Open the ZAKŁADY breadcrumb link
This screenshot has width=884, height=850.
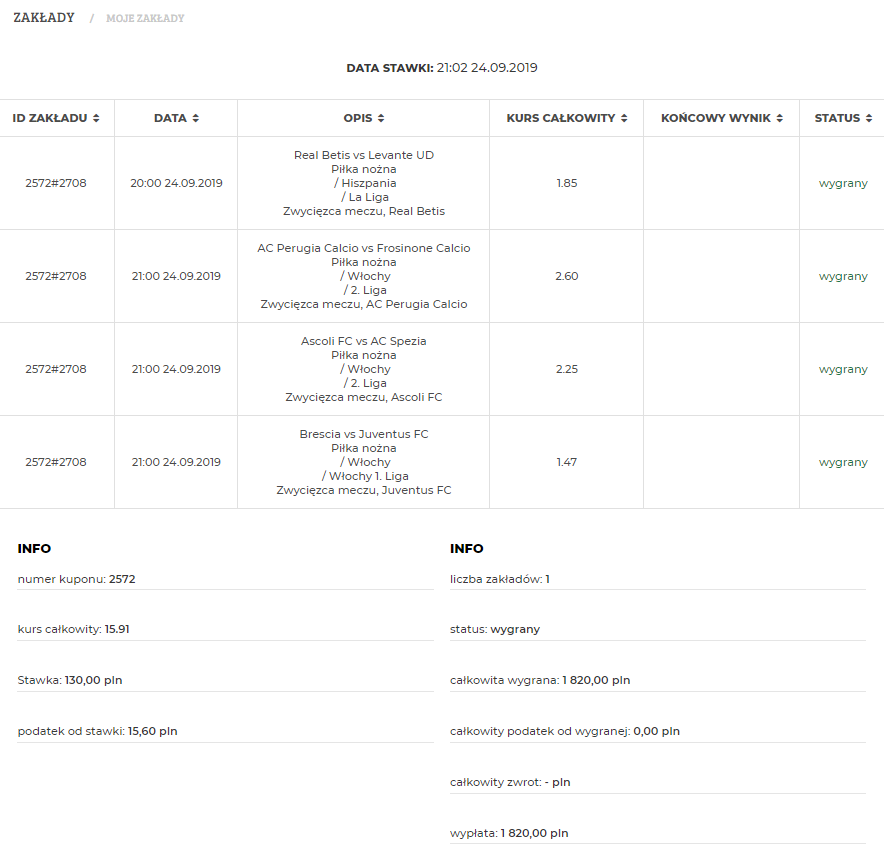[x=44, y=18]
